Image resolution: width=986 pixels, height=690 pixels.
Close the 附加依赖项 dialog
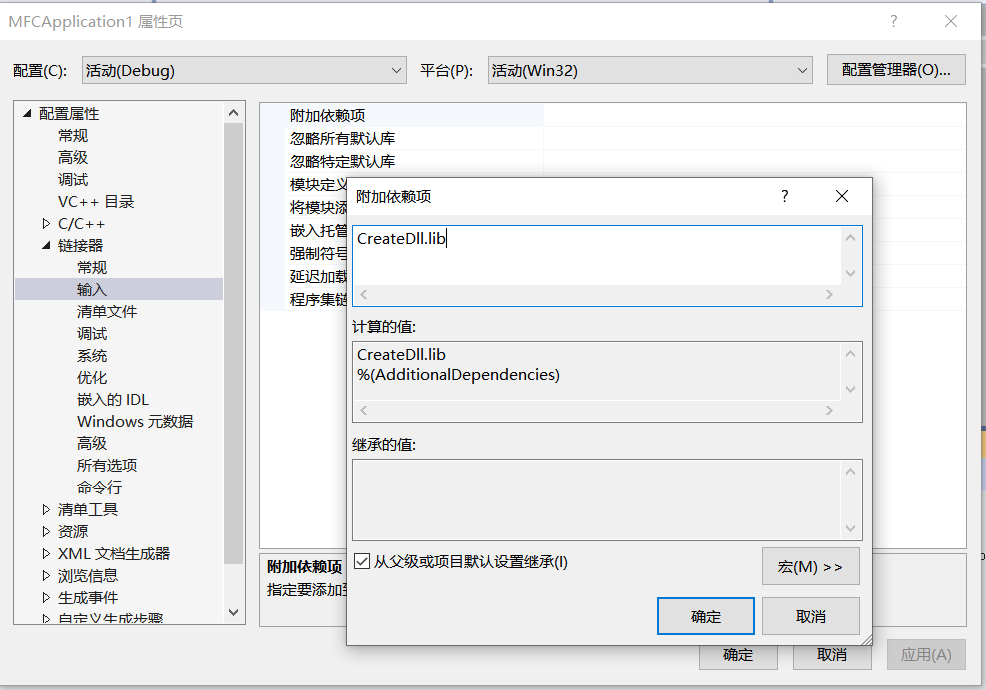(841, 196)
